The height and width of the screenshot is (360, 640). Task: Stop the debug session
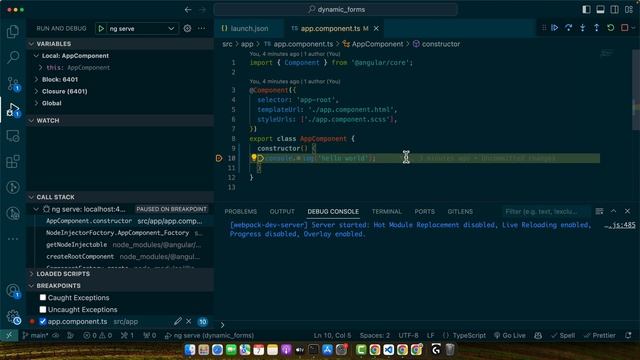click(624, 28)
